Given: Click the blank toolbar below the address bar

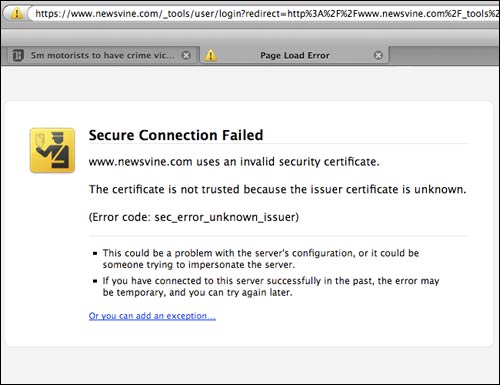Looking at the screenshot, I should point(250,36).
